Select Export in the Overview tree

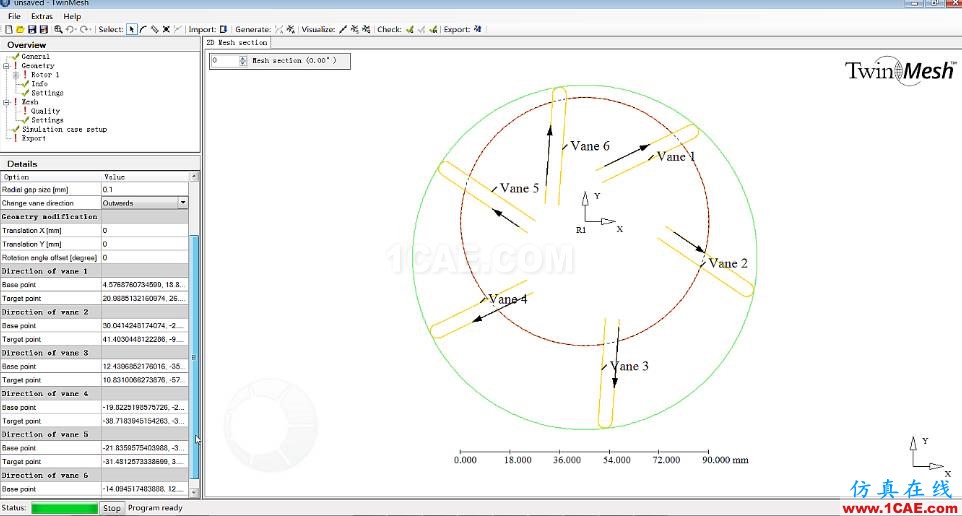34,139
